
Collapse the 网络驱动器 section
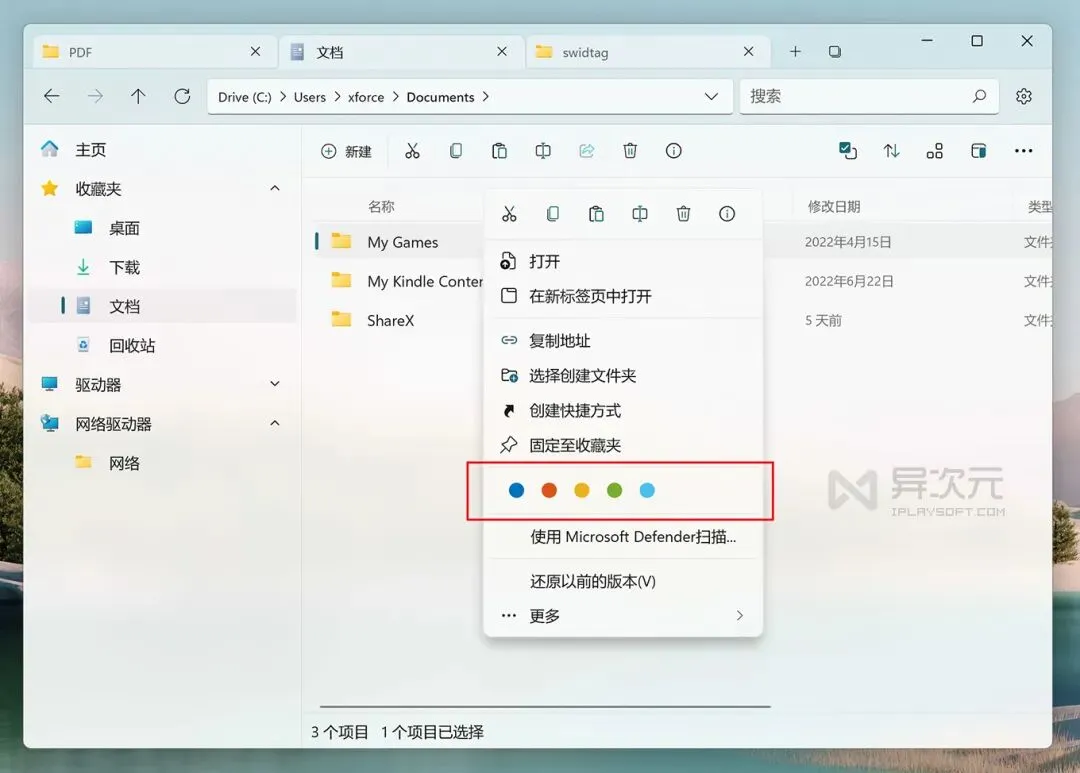coord(275,423)
